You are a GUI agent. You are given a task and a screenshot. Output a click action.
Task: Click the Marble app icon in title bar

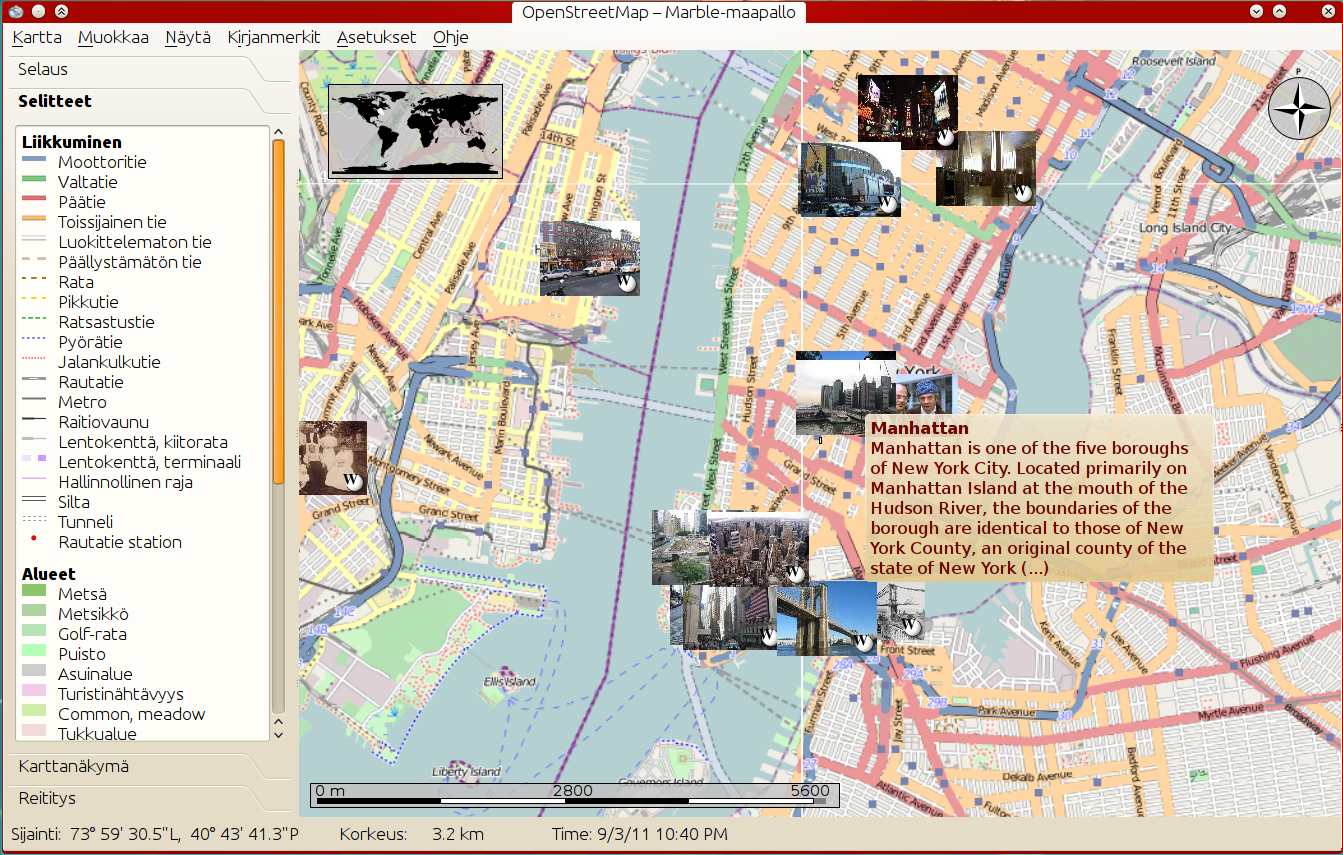[x=15, y=12]
